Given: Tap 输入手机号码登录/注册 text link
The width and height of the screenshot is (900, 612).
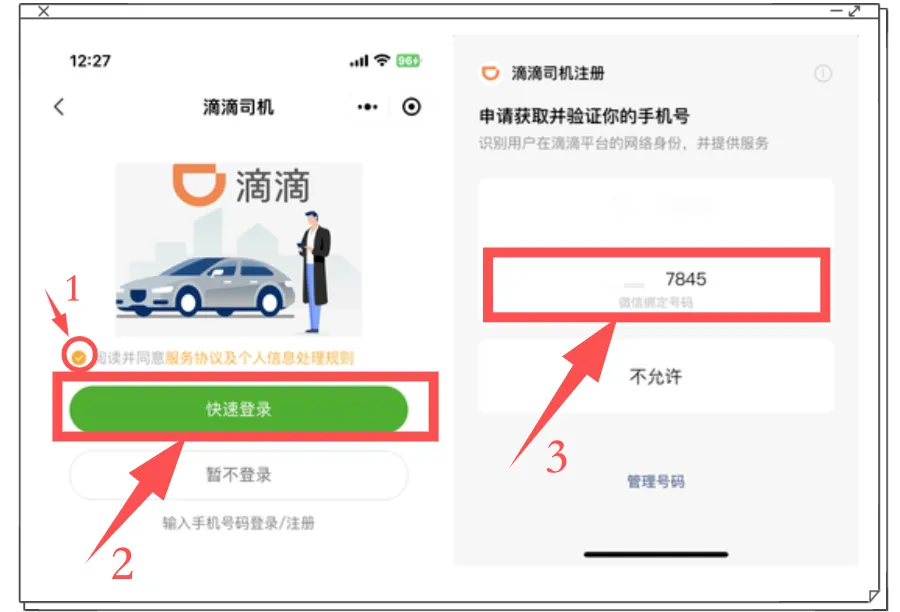Looking at the screenshot, I should 239,523.
